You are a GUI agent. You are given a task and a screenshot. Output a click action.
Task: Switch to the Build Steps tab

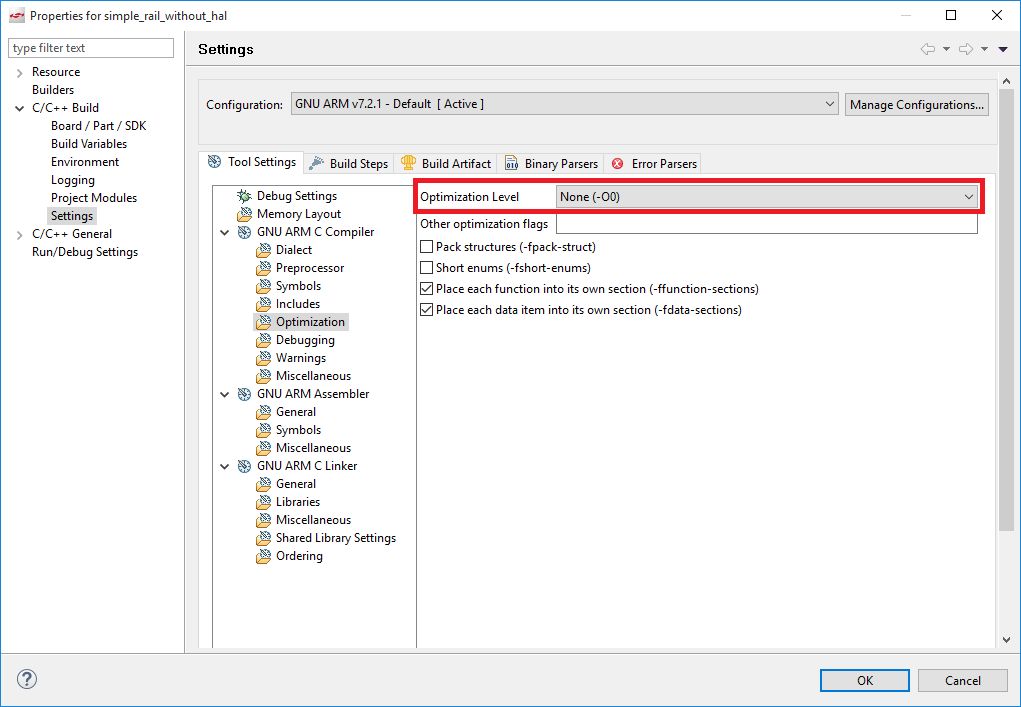pos(348,163)
